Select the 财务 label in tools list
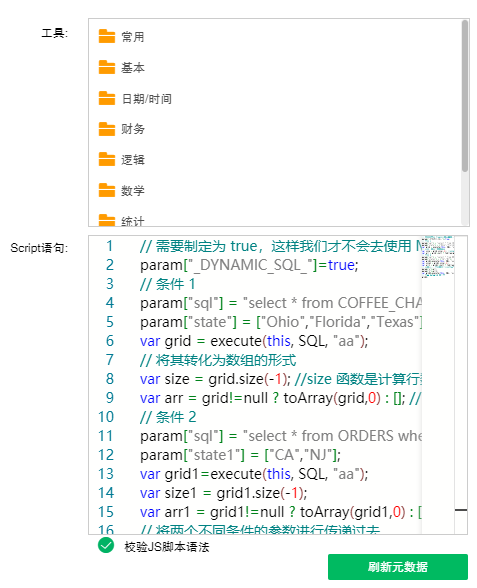477x588 pixels. coord(133,129)
